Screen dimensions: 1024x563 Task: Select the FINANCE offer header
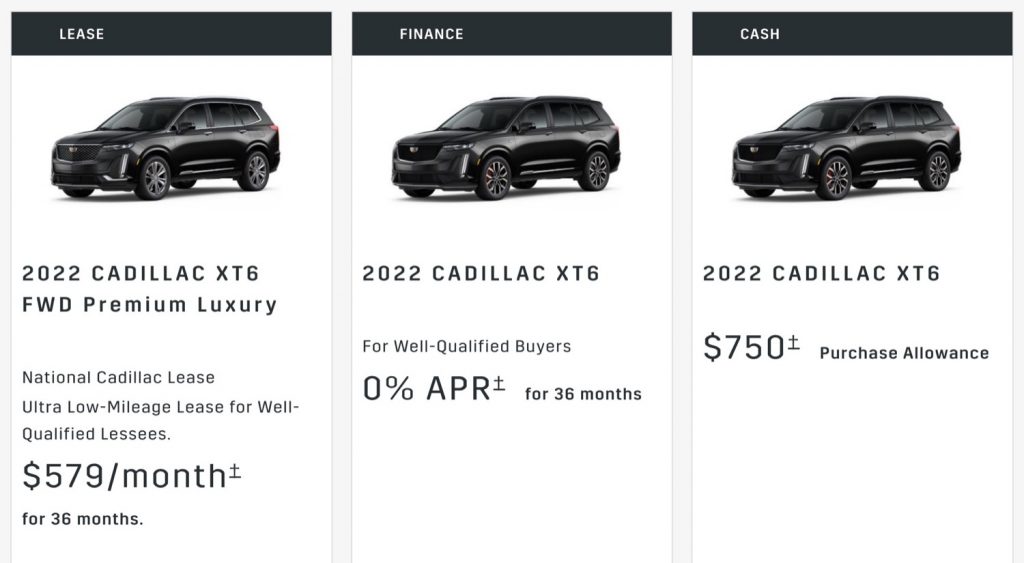(511, 33)
